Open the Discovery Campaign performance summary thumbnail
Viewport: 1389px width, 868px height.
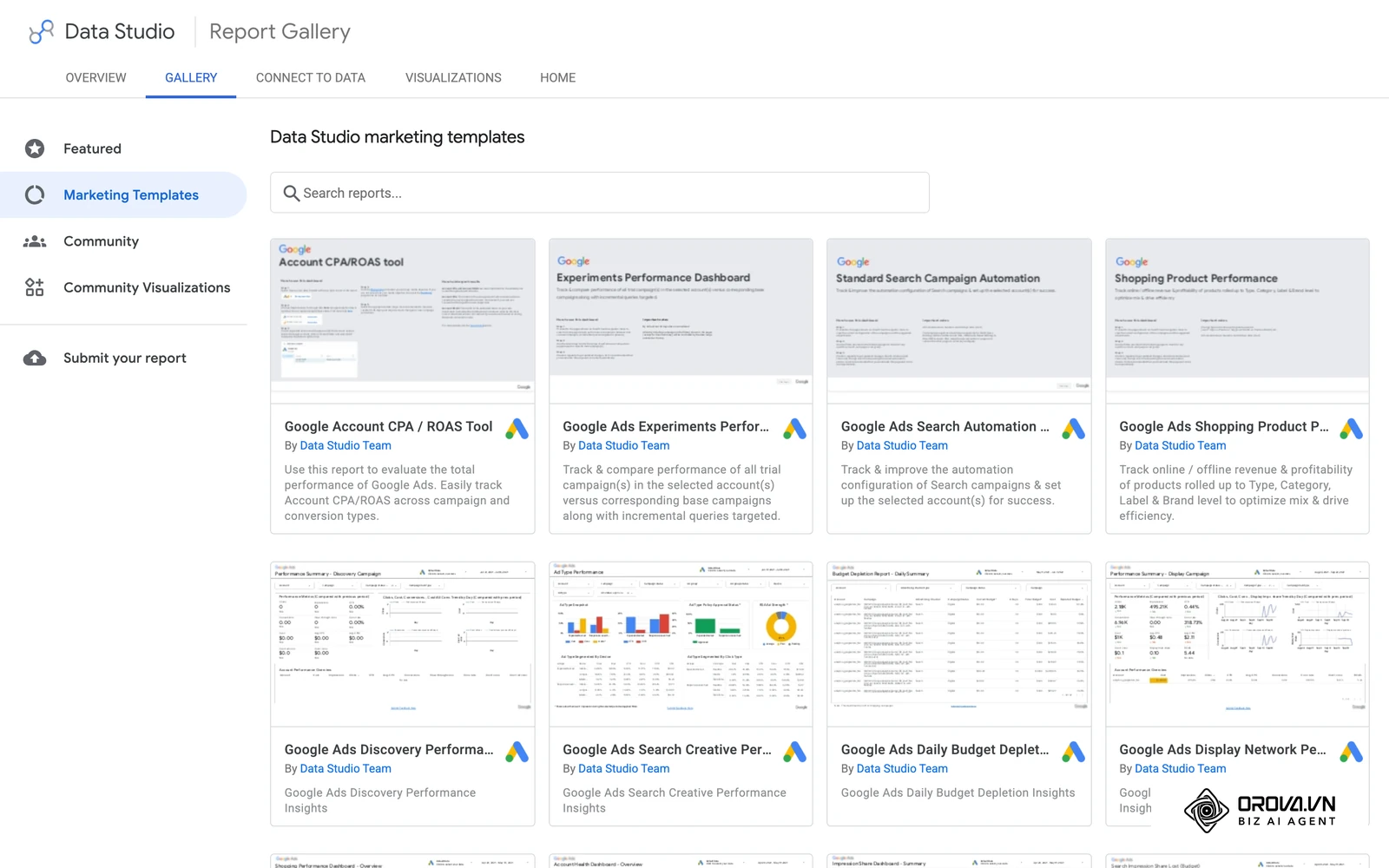pyautogui.click(x=403, y=644)
